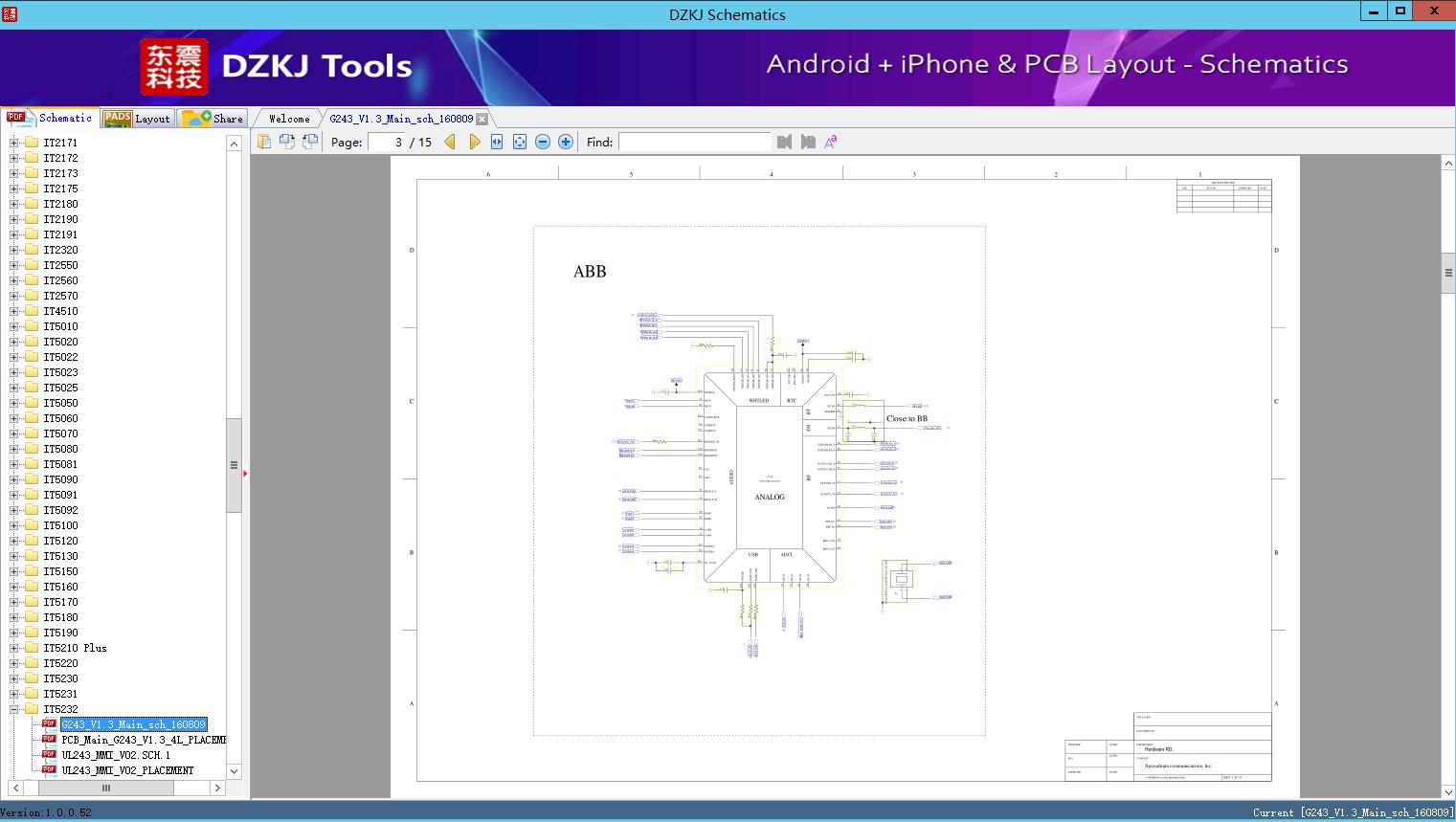The width and height of the screenshot is (1456, 822).
Task: Open the Share tab
Action: [214, 119]
